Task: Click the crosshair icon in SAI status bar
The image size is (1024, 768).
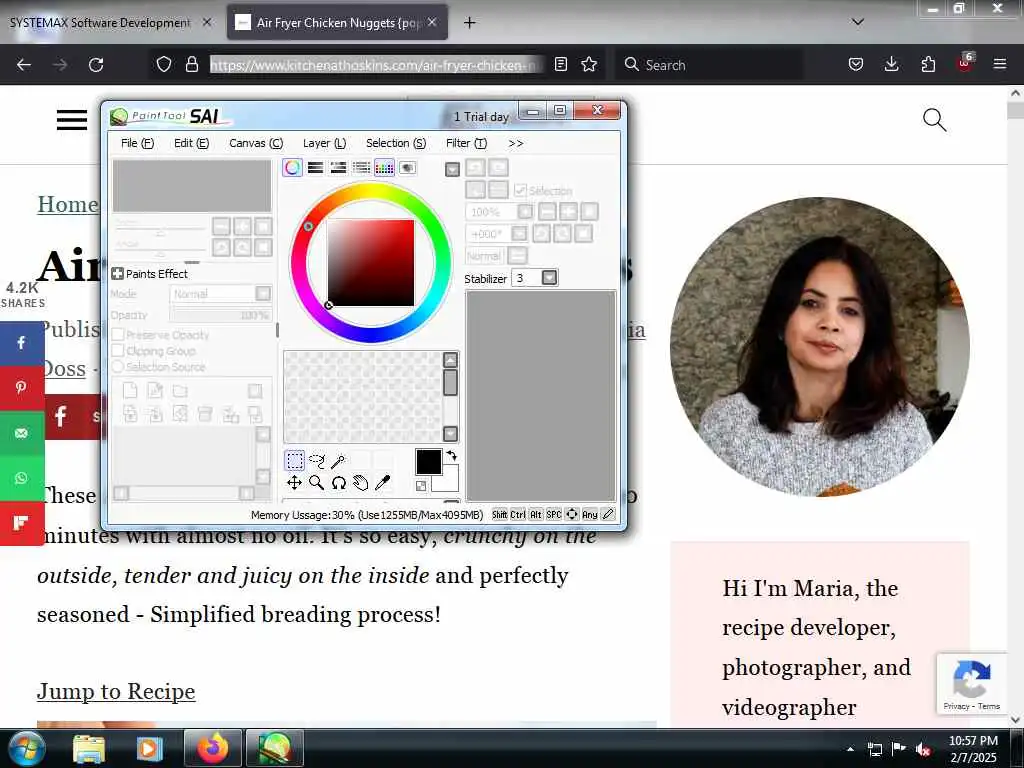Action: coord(572,514)
